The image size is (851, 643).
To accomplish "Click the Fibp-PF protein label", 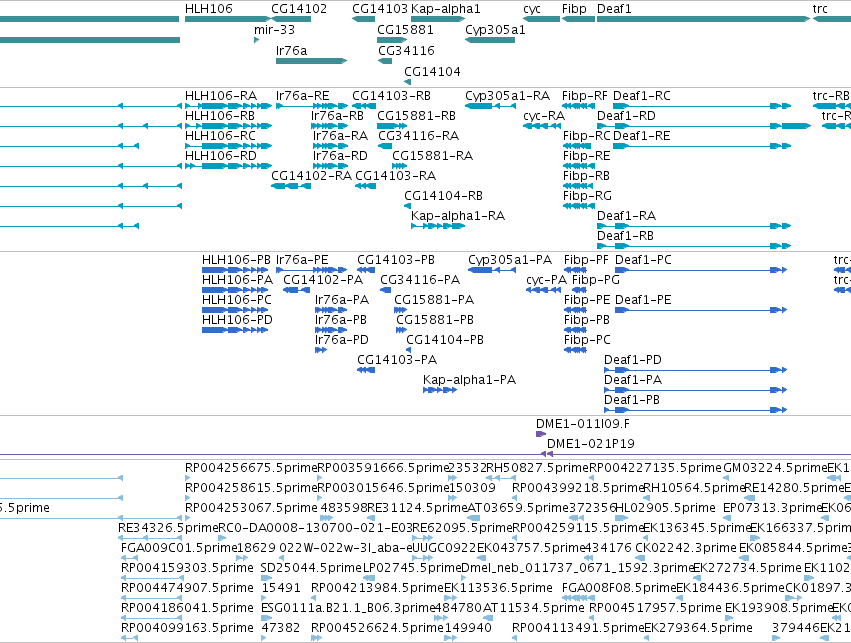I will click(x=586, y=260).
